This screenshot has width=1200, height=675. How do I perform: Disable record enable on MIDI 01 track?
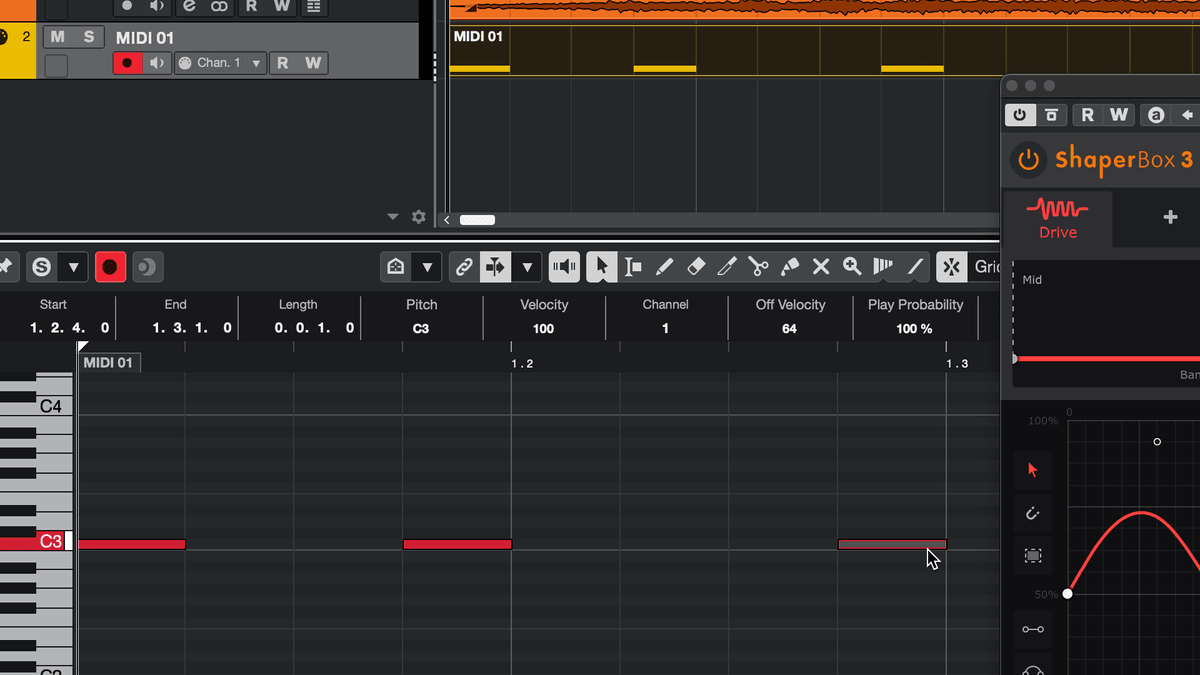tap(127, 63)
